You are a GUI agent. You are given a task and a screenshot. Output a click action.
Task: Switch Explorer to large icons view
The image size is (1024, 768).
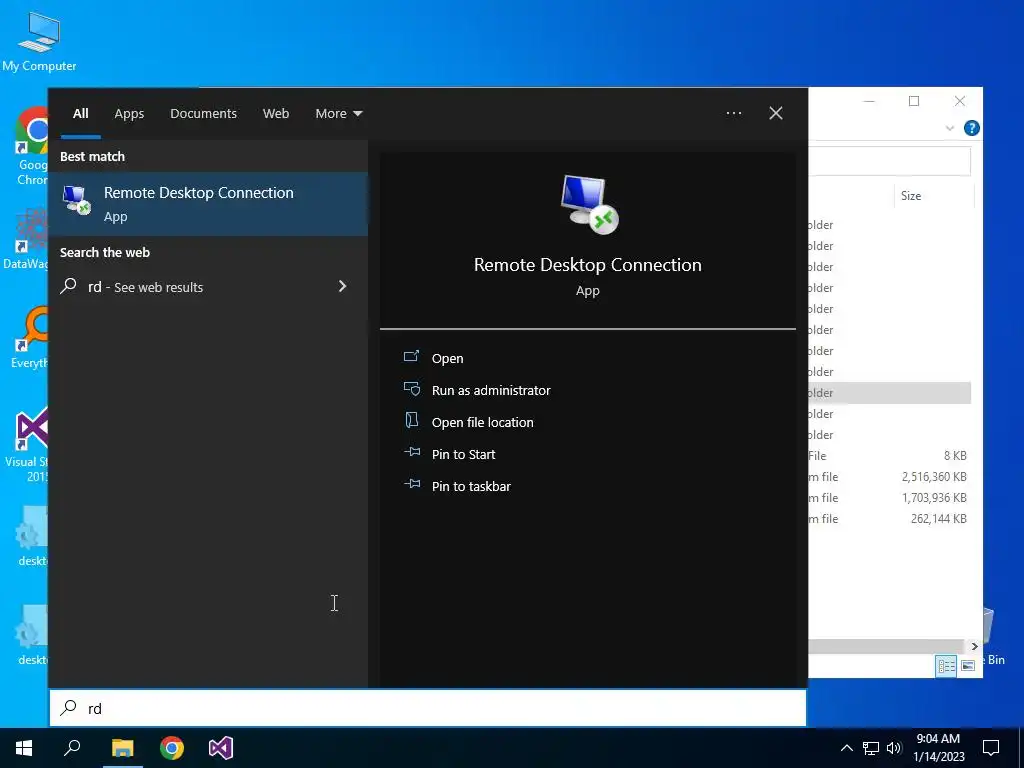(x=968, y=665)
